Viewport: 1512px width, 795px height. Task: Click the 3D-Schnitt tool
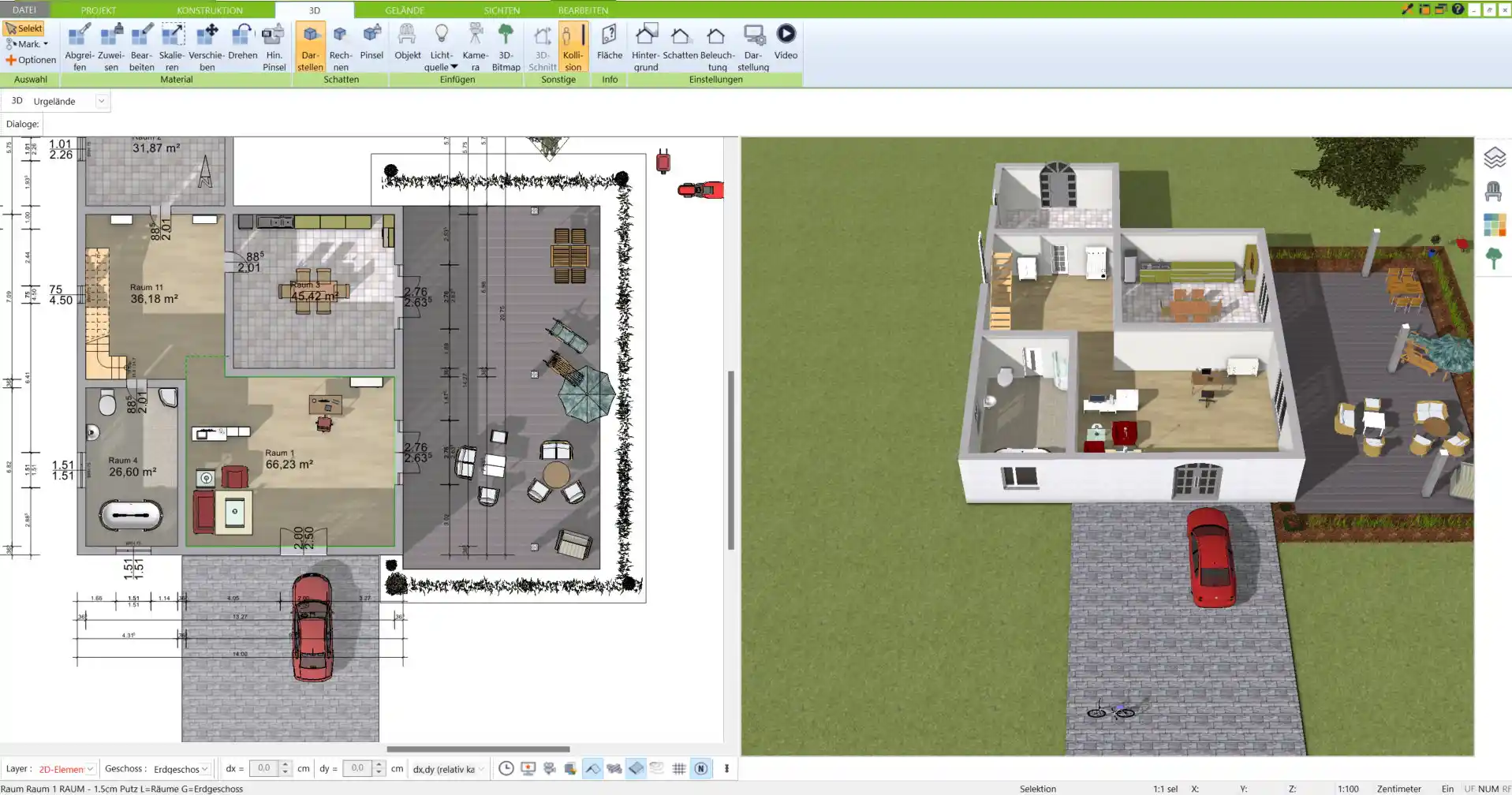point(542,47)
